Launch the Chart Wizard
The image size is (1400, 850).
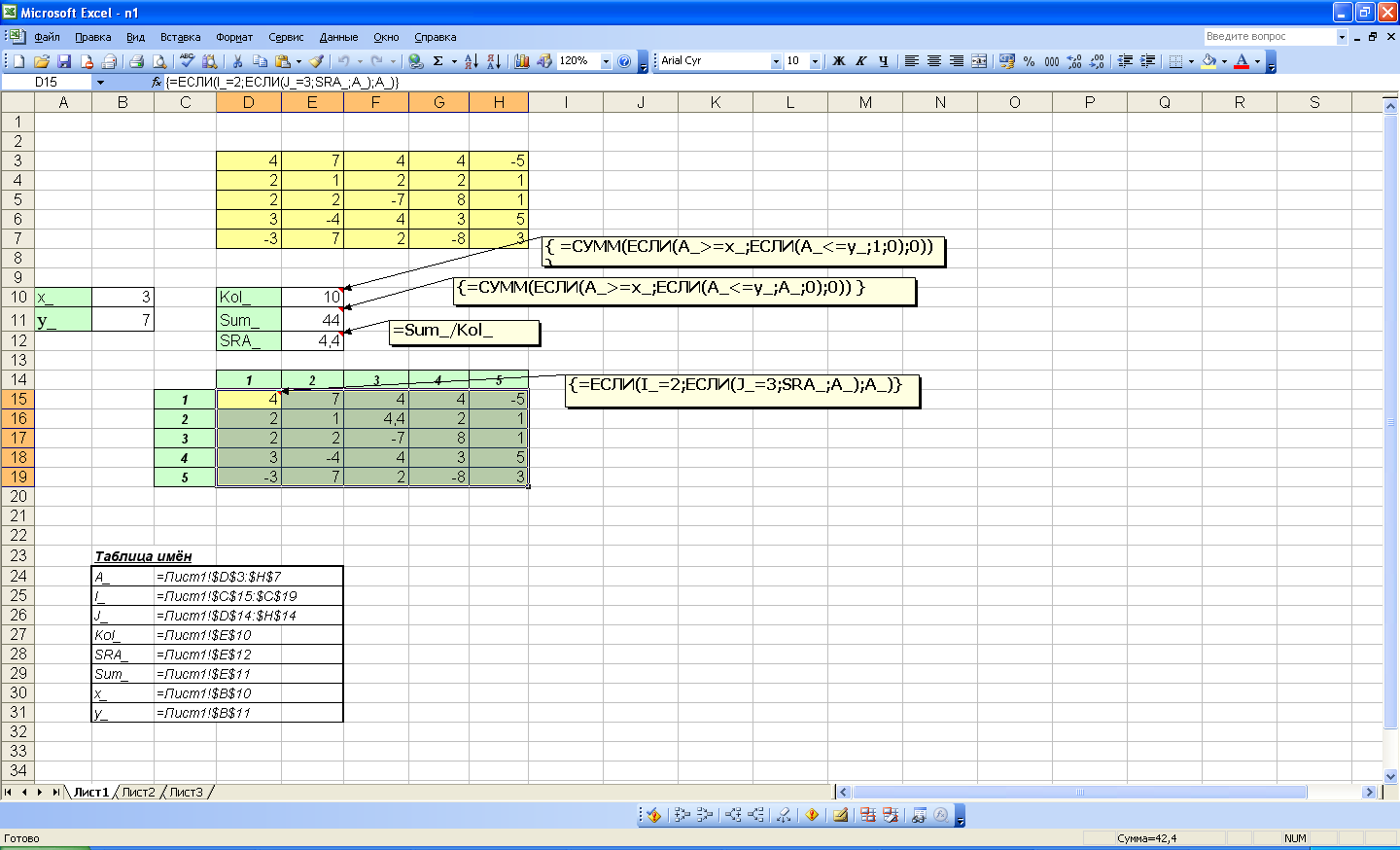522,61
